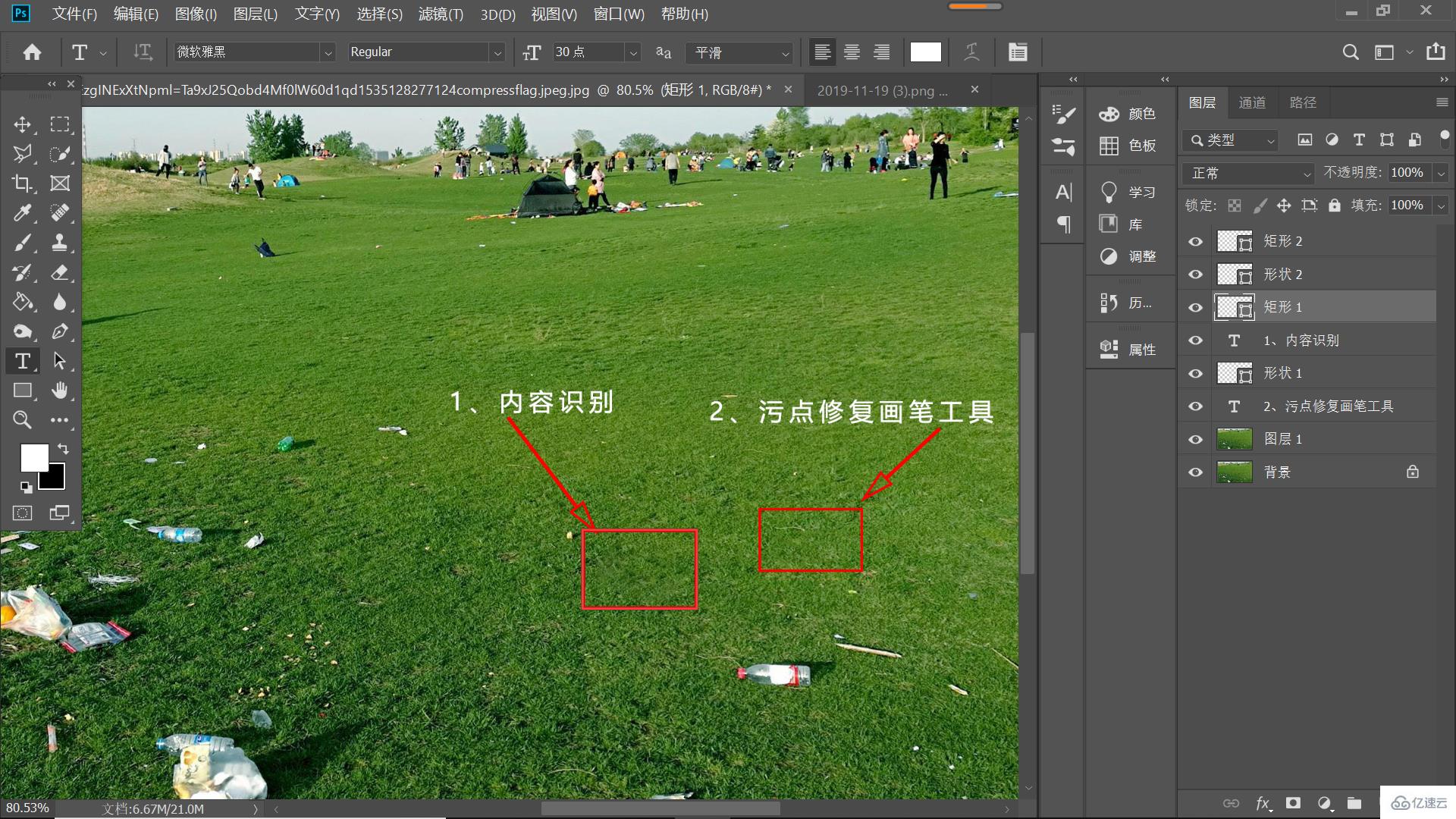Open the 色板 panel

(1128, 146)
